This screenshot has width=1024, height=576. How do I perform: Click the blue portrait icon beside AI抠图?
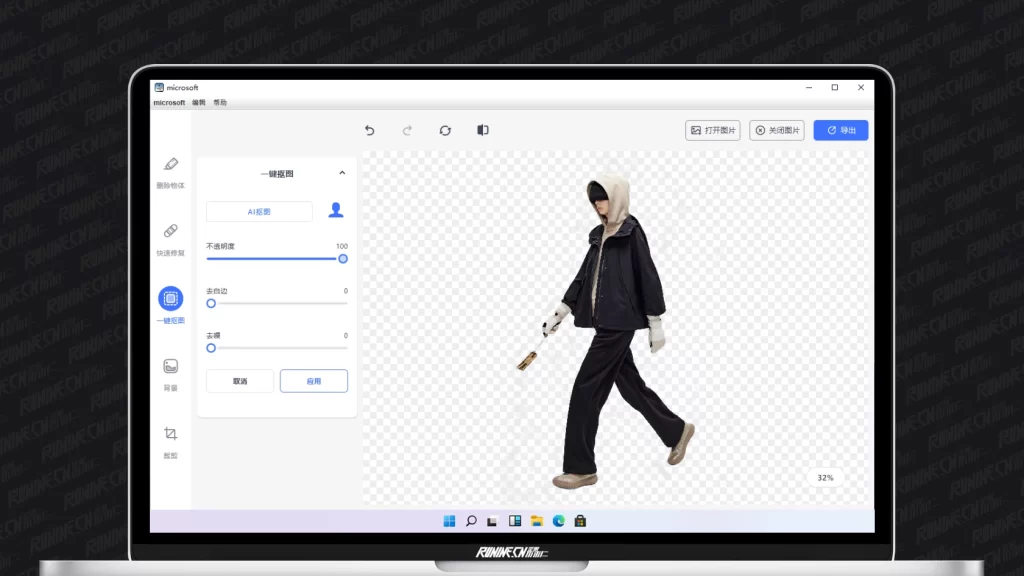336,210
